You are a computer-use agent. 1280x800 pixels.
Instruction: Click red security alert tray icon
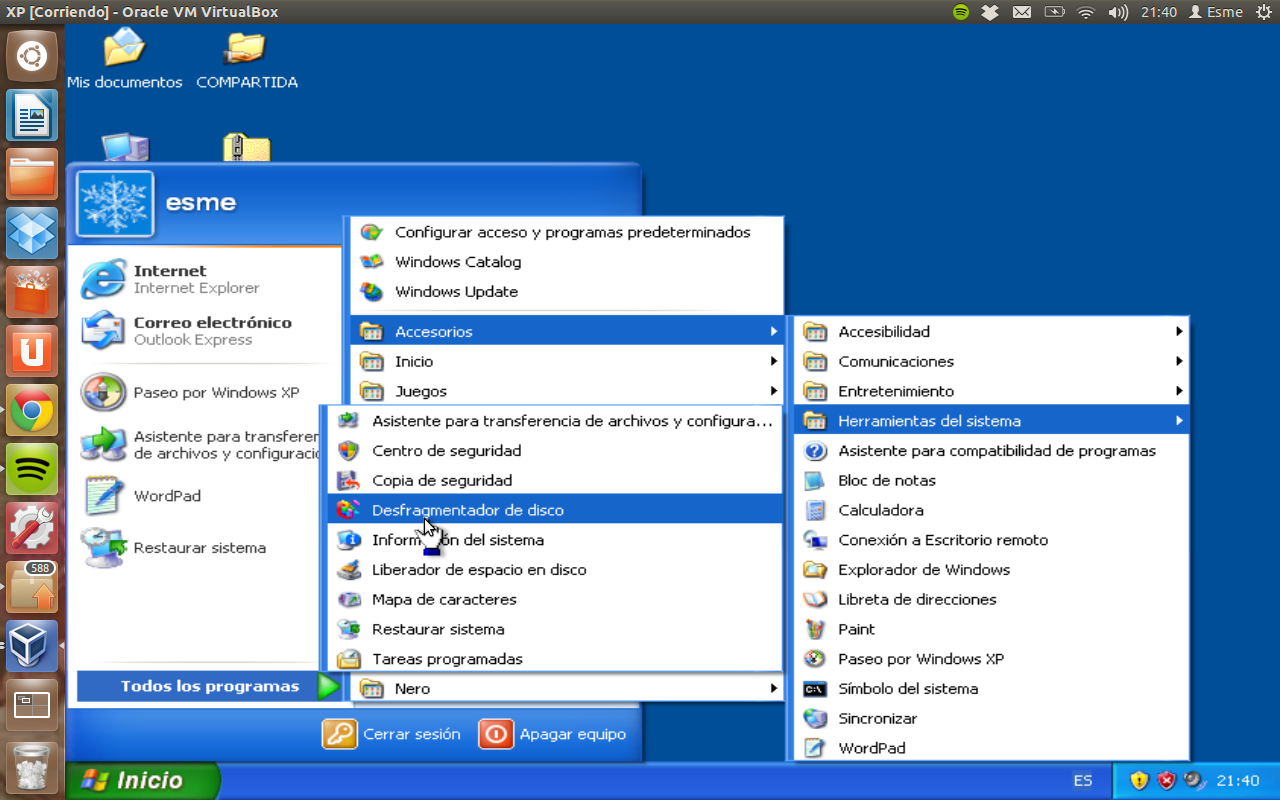coord(1167,780)
